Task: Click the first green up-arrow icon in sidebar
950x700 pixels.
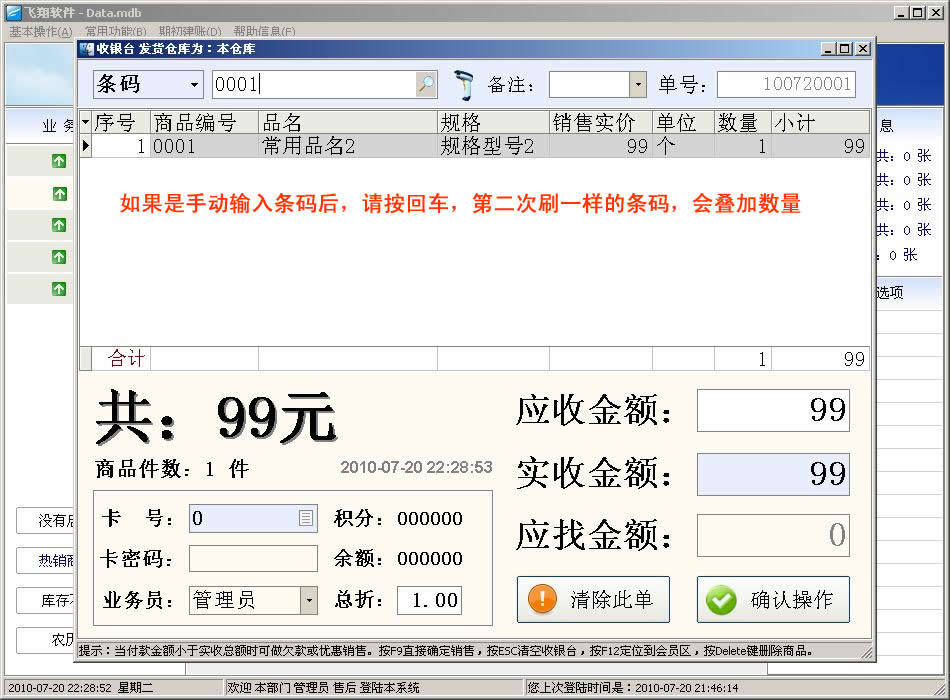Action: [59, 161]
